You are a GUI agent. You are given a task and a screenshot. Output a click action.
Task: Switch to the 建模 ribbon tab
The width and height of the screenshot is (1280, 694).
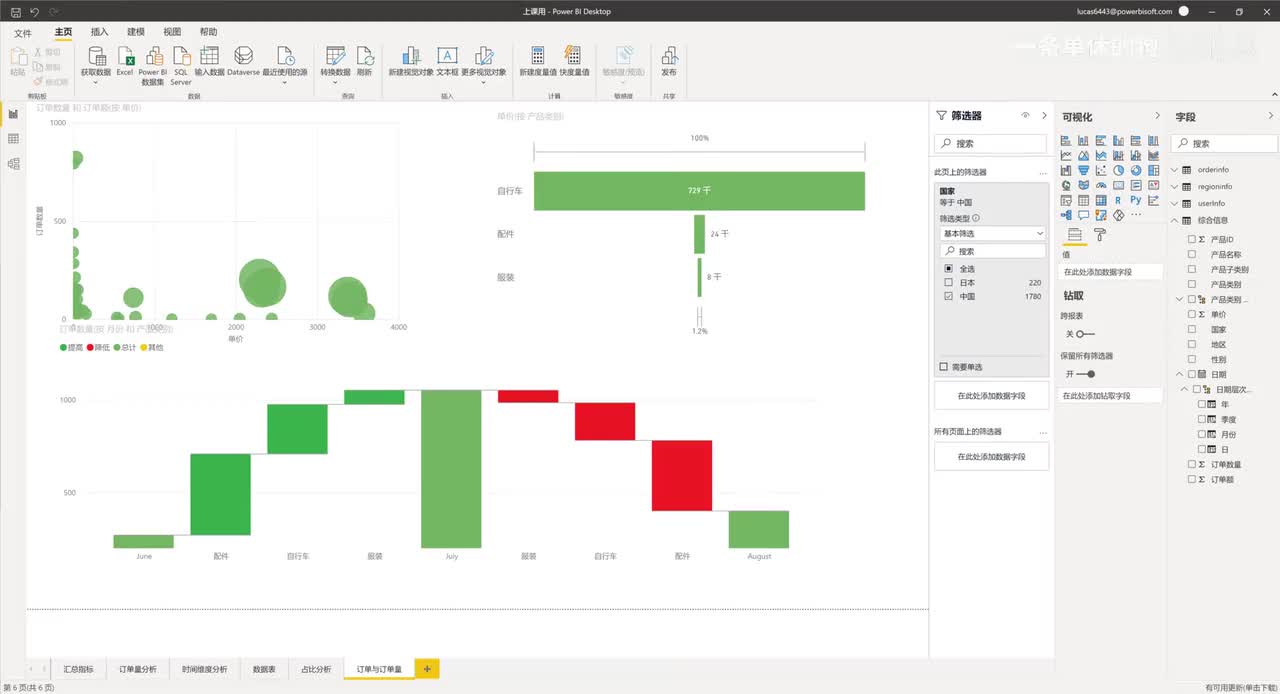tap(135, 32)
